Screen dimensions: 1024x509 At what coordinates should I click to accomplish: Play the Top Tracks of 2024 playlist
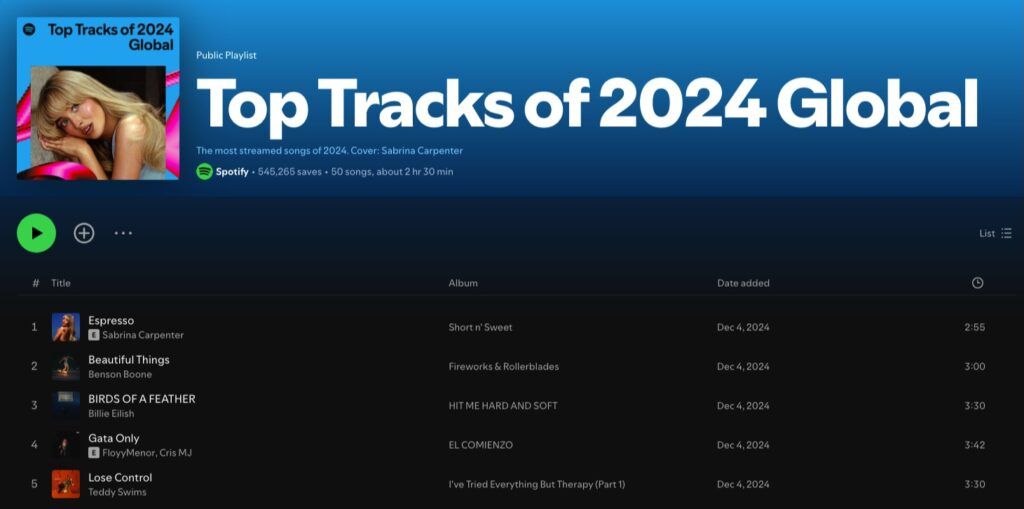click(x=37, y=233)
